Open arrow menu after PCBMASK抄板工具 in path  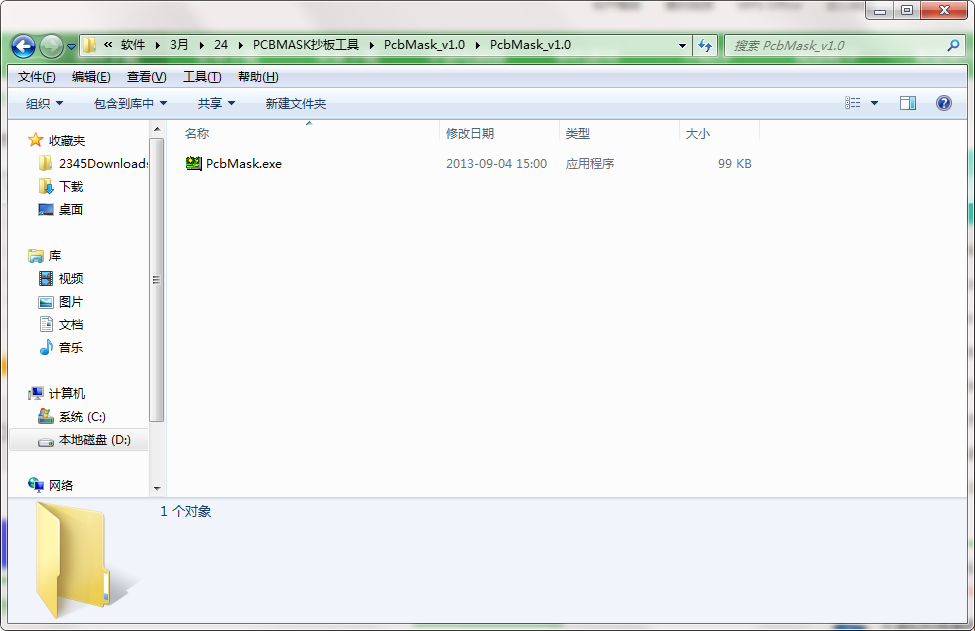click(372, 45)
